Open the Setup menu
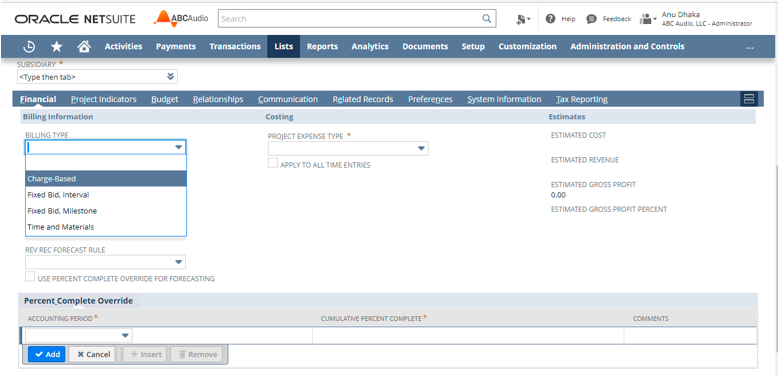Screen dimensions: 778x377 [x=473, y=46]
